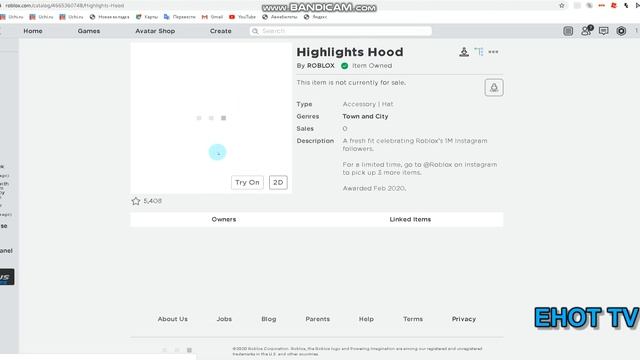The height and width of the screenshot is (360, 640).
Task: Click the bell notify button
Action: pyautogui.click(x=494, y=87)
